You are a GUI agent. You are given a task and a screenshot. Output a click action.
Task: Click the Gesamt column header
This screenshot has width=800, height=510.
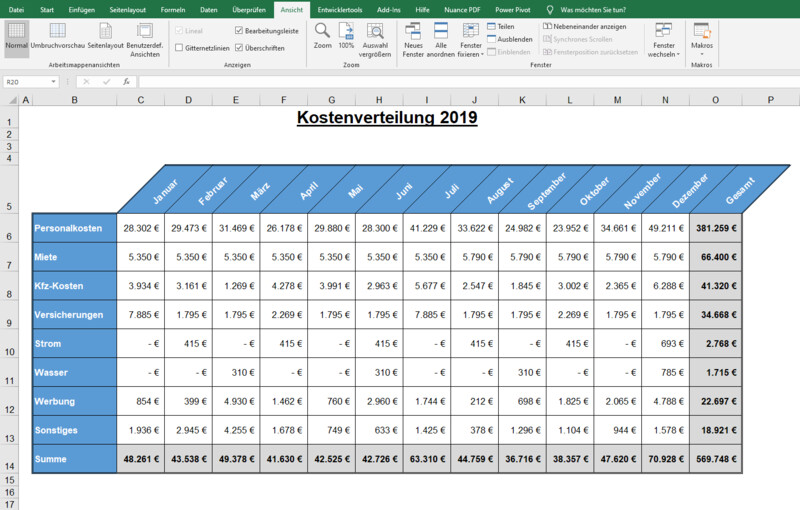click(740, 190)
